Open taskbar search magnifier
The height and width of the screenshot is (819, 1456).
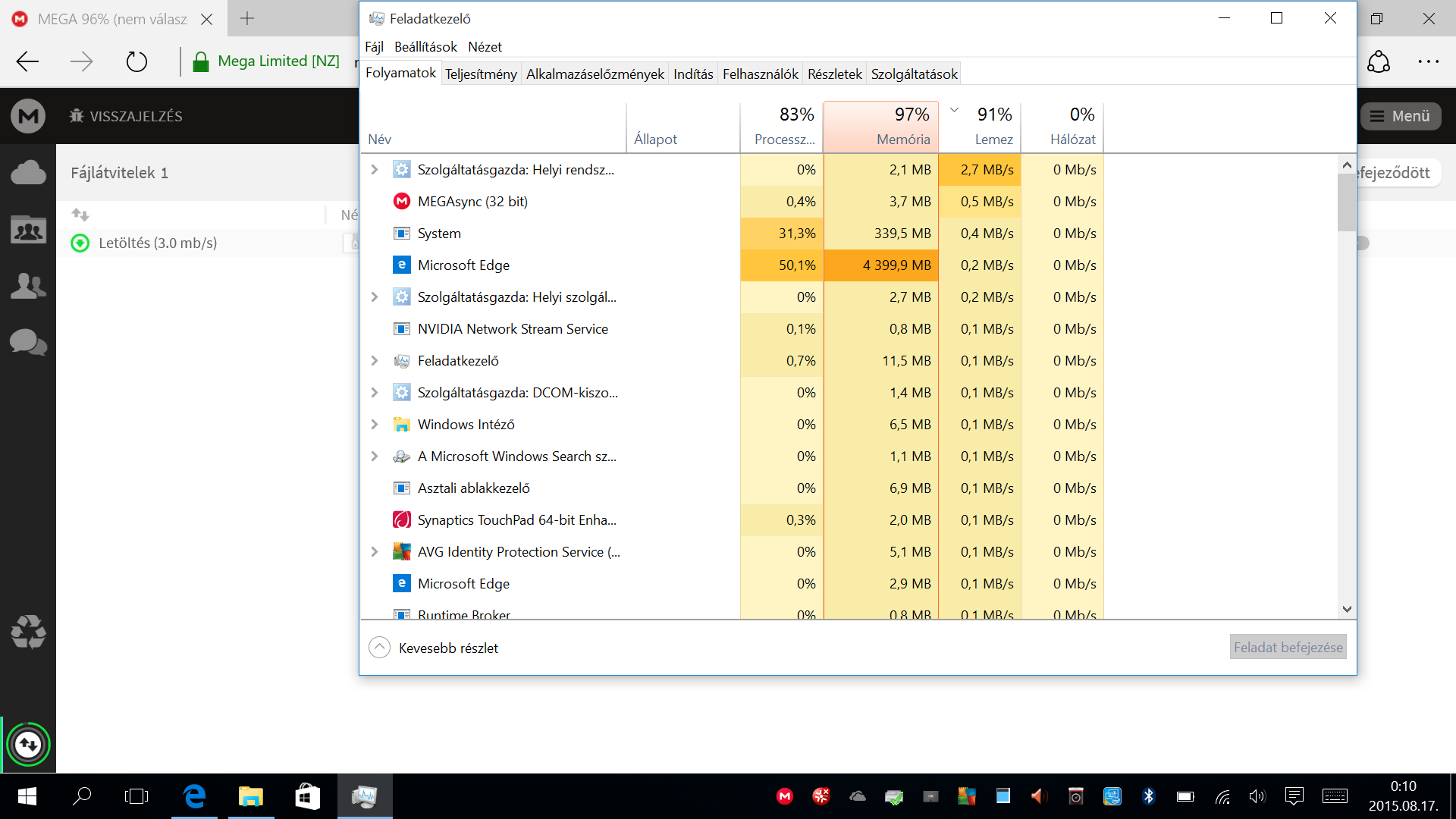click(82, 796)
